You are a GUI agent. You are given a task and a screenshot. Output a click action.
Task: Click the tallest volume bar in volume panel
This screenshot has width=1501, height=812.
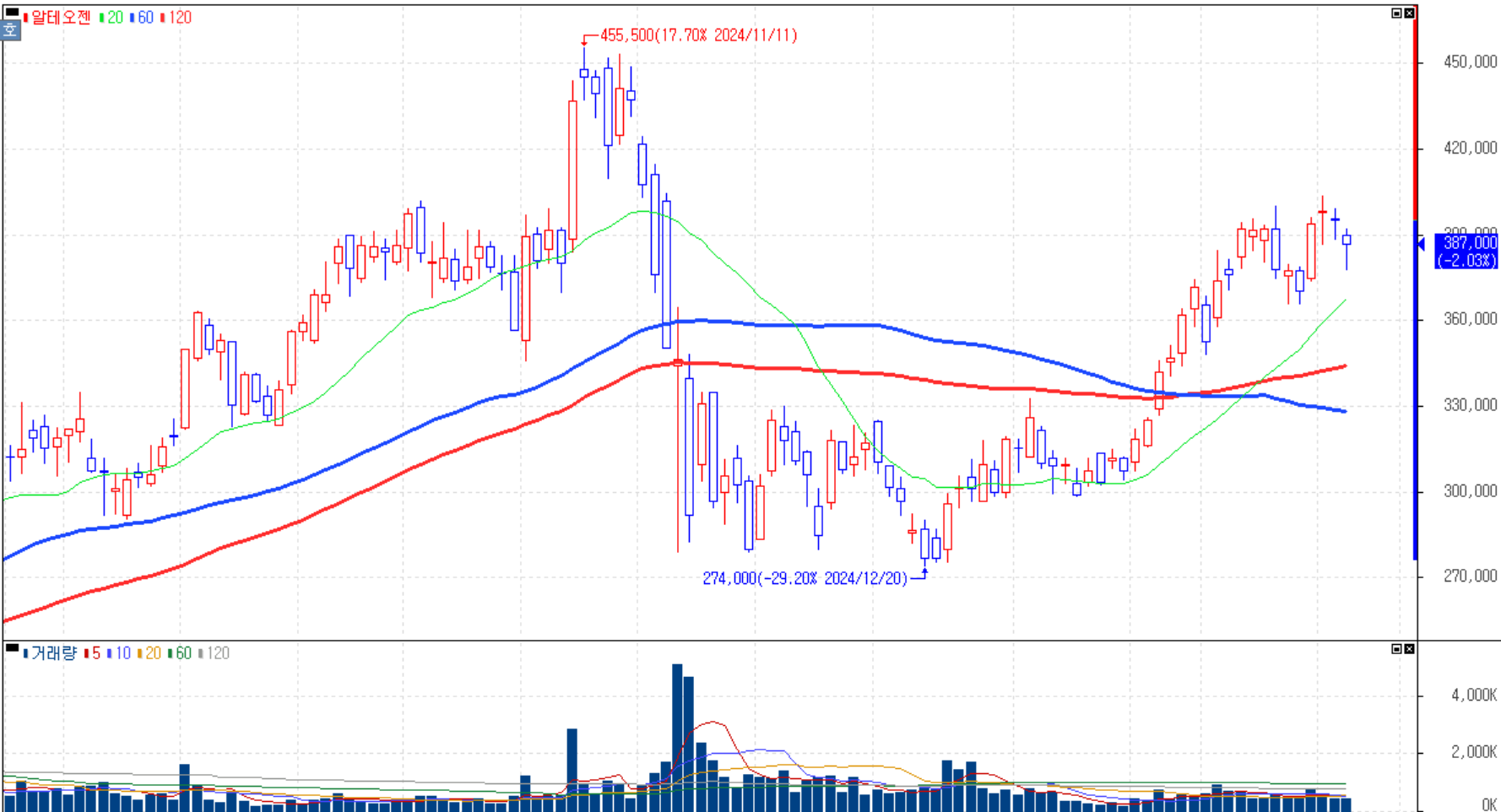677,738
